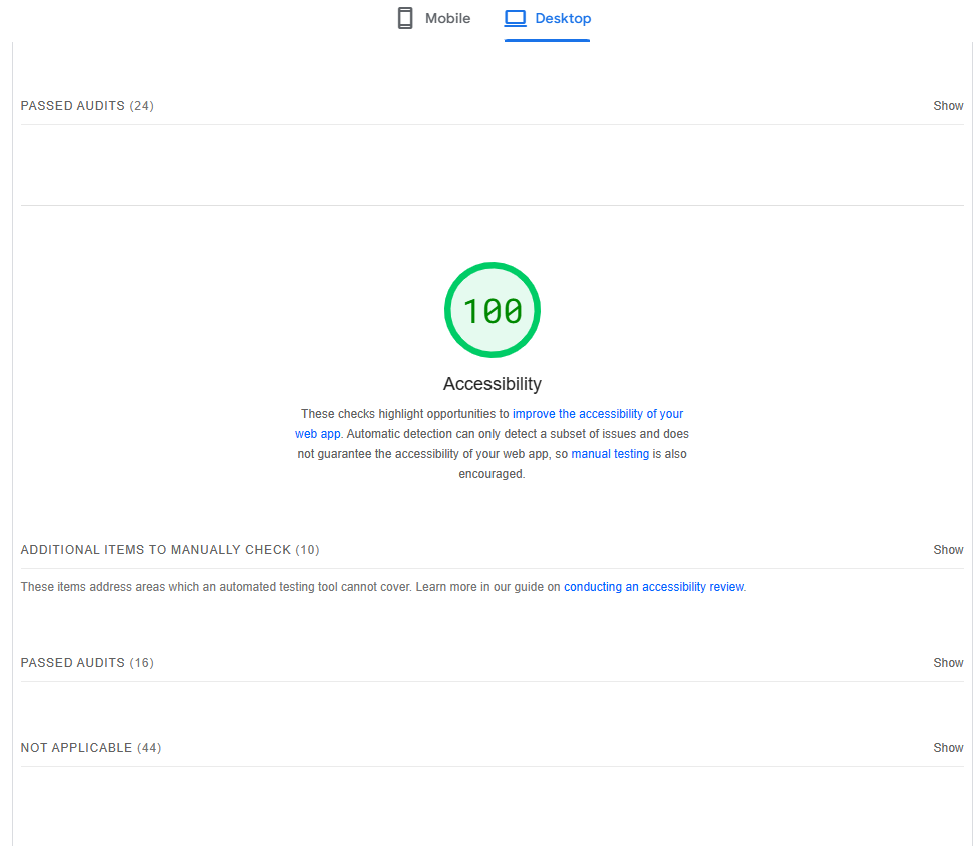
Task: Click the green 100 Accessibility score gauge
Action: pos(492,310)
